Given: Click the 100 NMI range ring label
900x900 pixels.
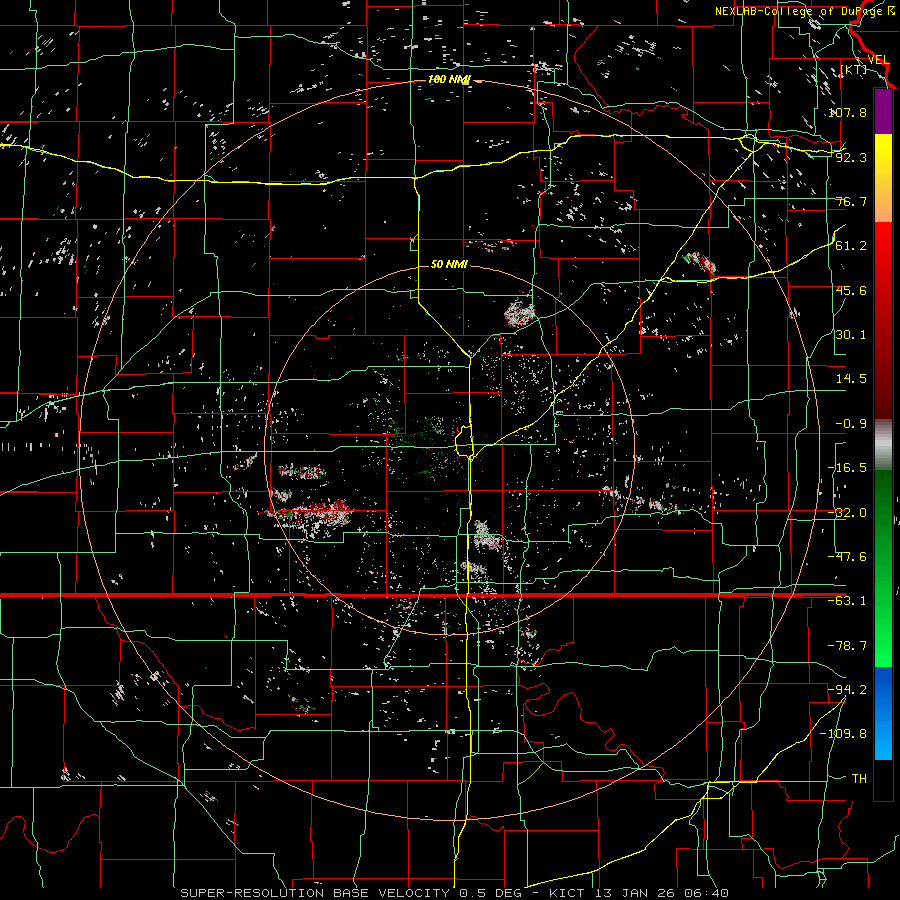Looking at the screenshot, I should (x=449, y=79).
